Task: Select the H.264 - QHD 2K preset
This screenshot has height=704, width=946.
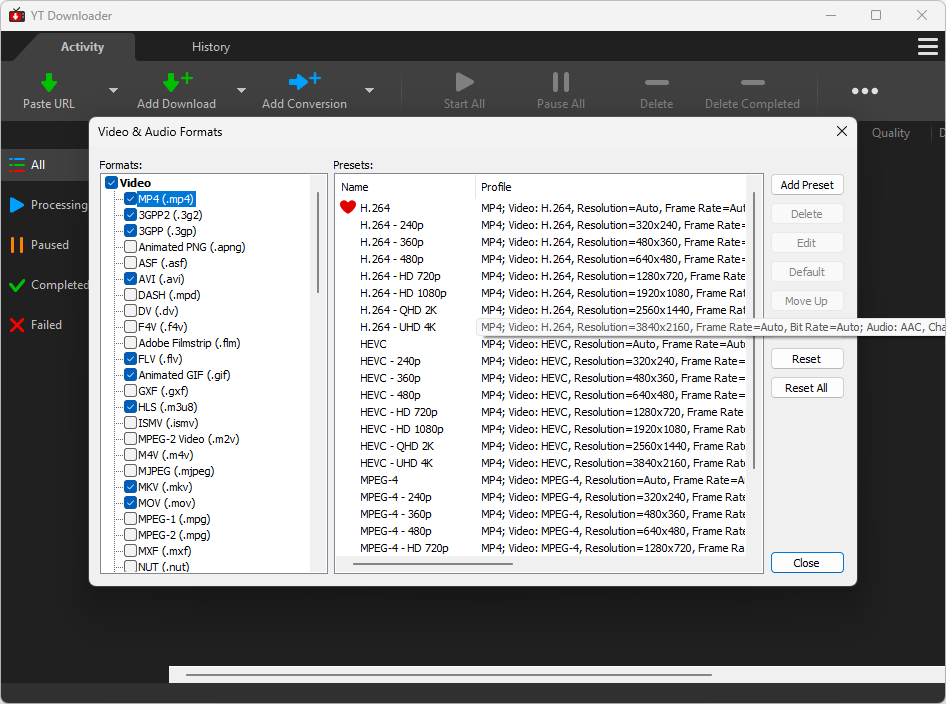Action: click(x=398, y=310)
